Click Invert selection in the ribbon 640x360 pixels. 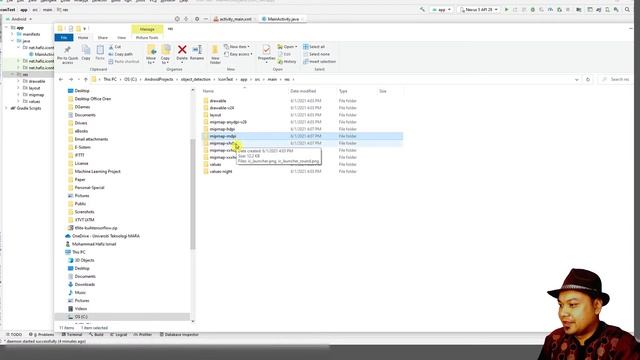point(319,62)
